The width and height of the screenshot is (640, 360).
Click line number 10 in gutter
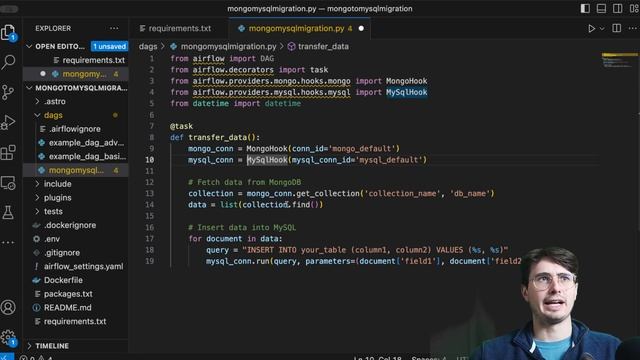click(150, 160)
